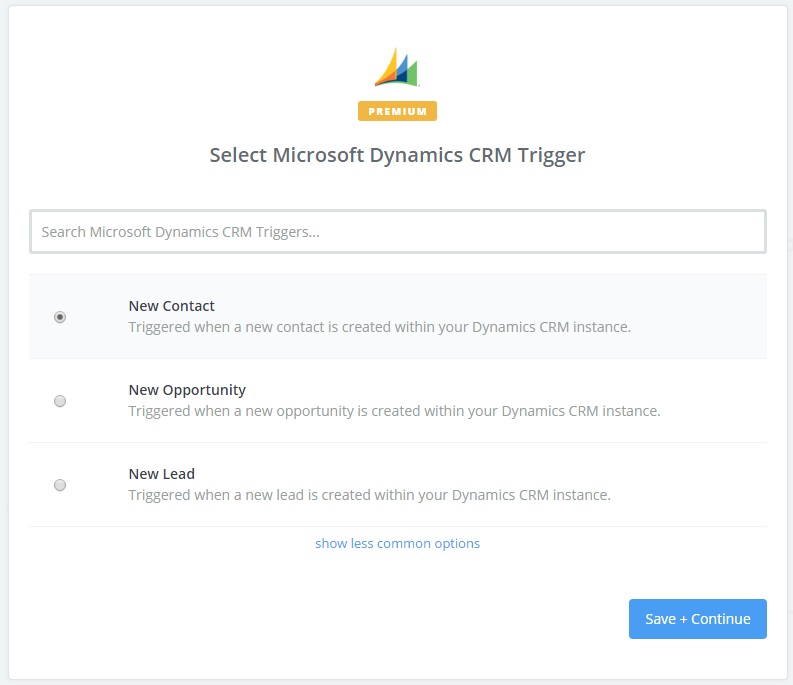The width and height of the screenshot is (793, 685).
Task: Click the new lead trigger description
Action: click(370, 495)
